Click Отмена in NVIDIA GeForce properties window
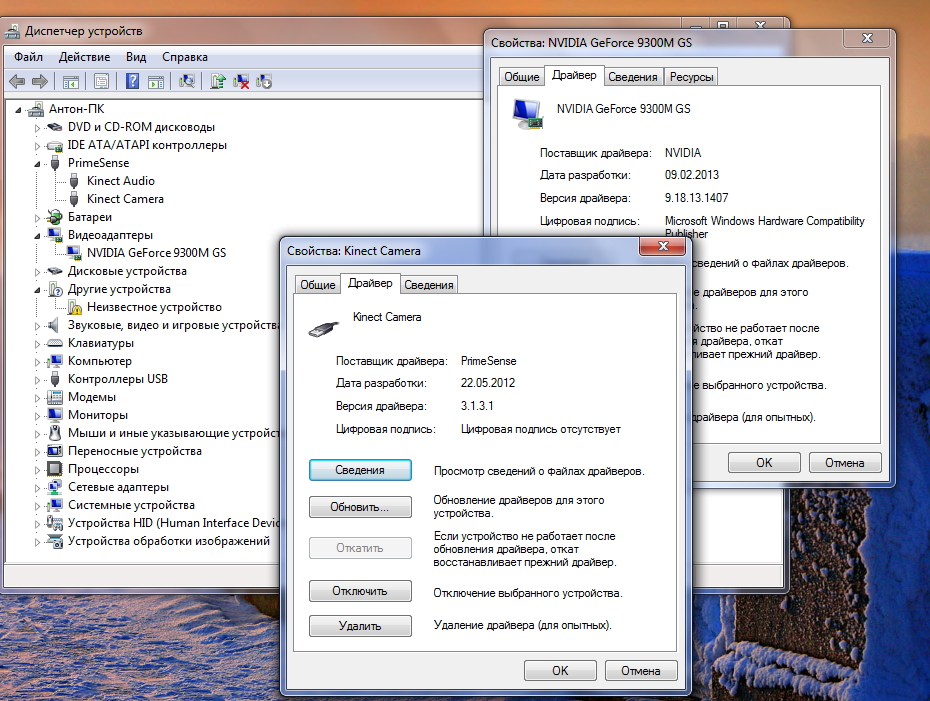930x701 pixels. click(x=845, y=462)
